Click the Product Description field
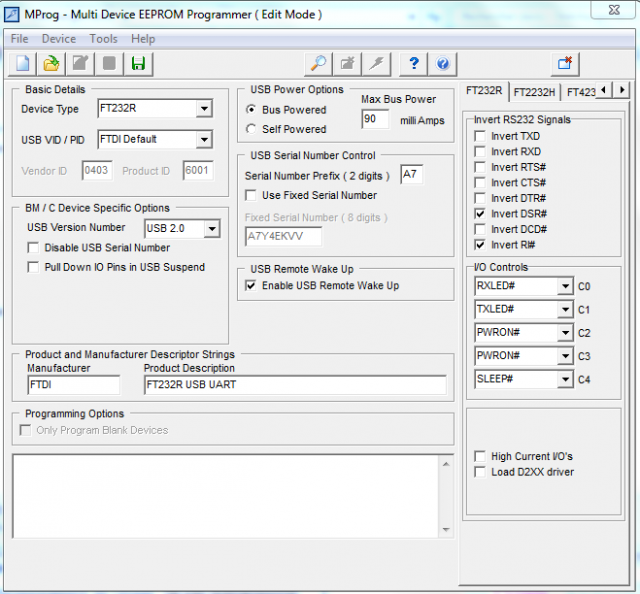Image resolution: width=640 pixels, height=594 pixels. point(295,385)
